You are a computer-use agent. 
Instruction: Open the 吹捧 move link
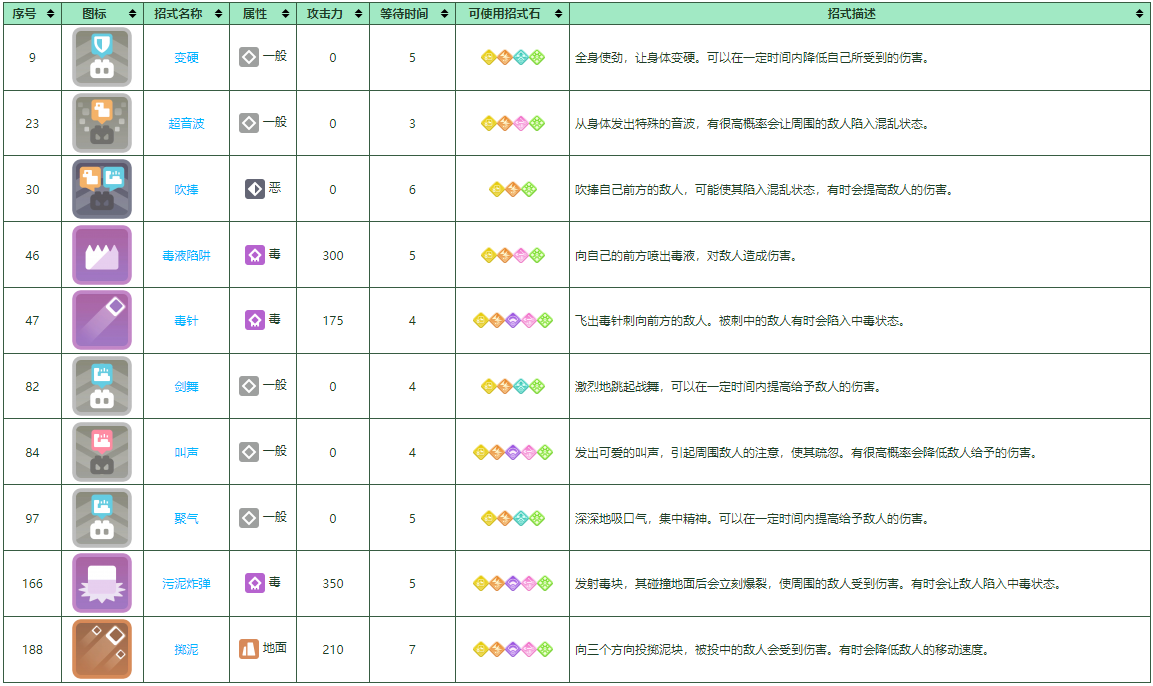coord(186,190)
